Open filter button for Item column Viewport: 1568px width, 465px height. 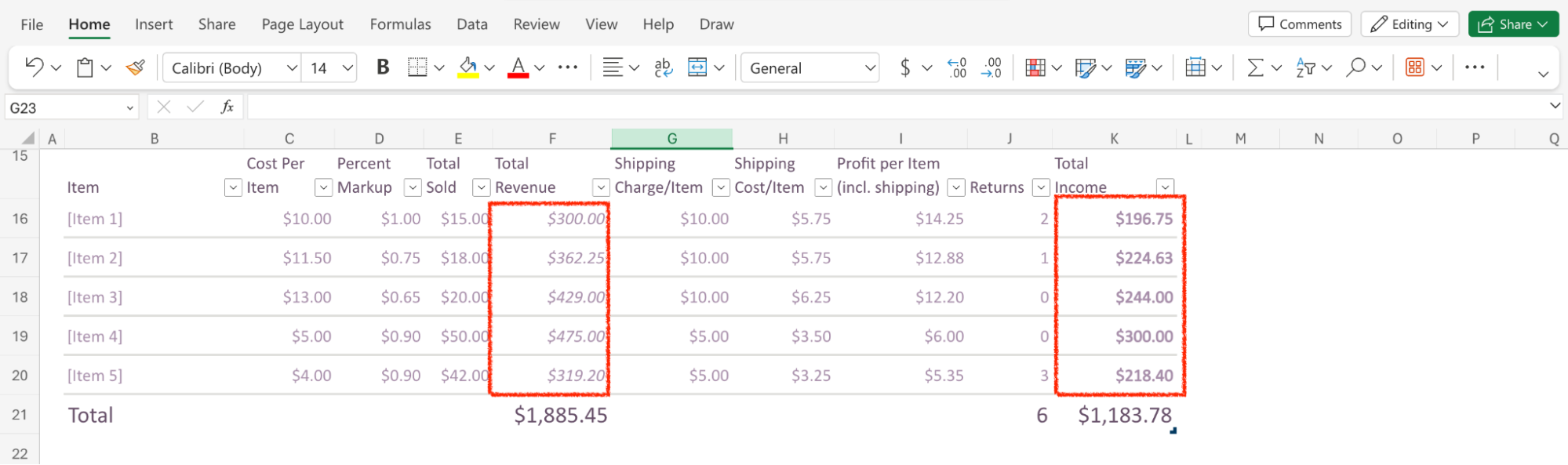(x=233, y=187)
